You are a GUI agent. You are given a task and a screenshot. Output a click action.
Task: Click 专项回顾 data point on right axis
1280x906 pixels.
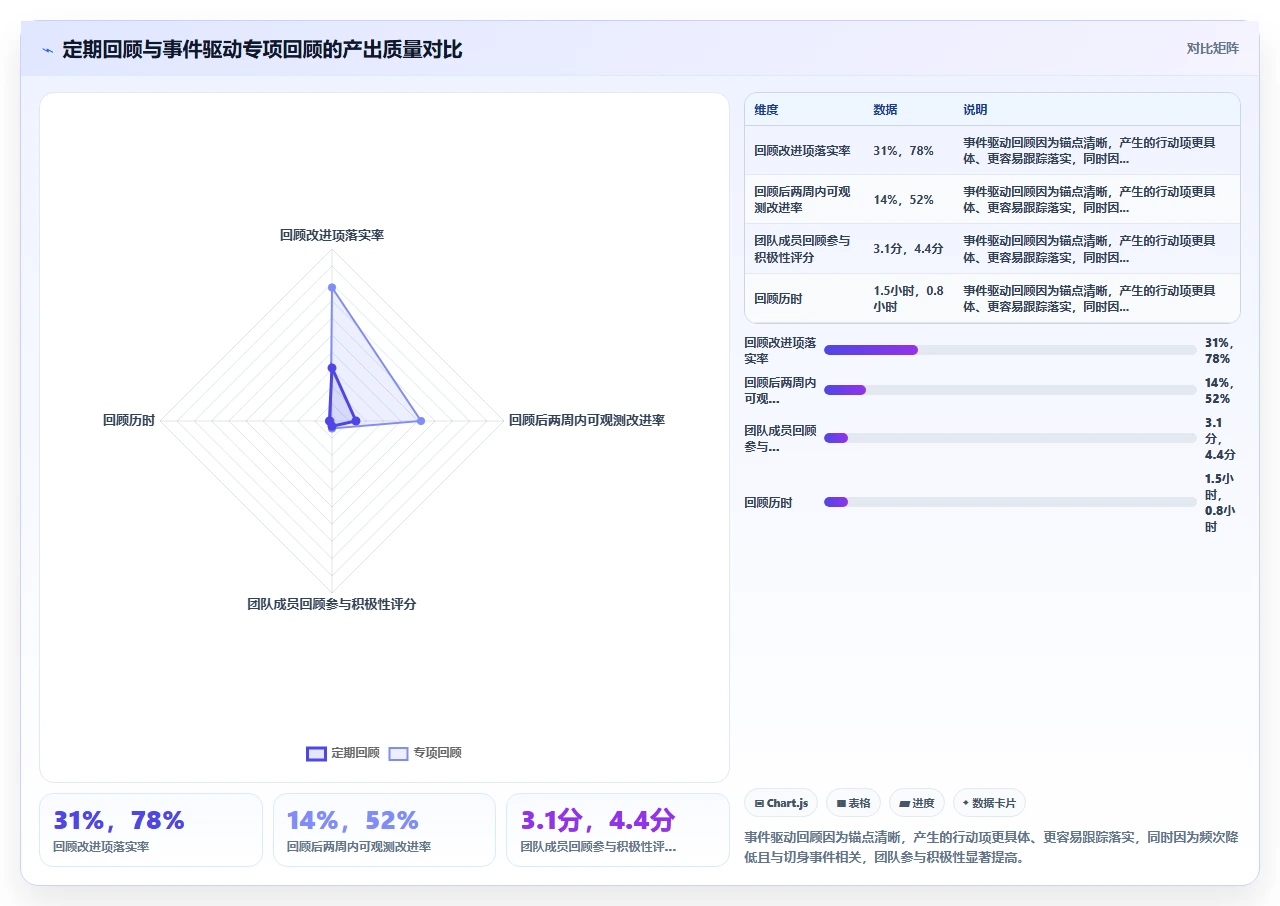point(421,421)
